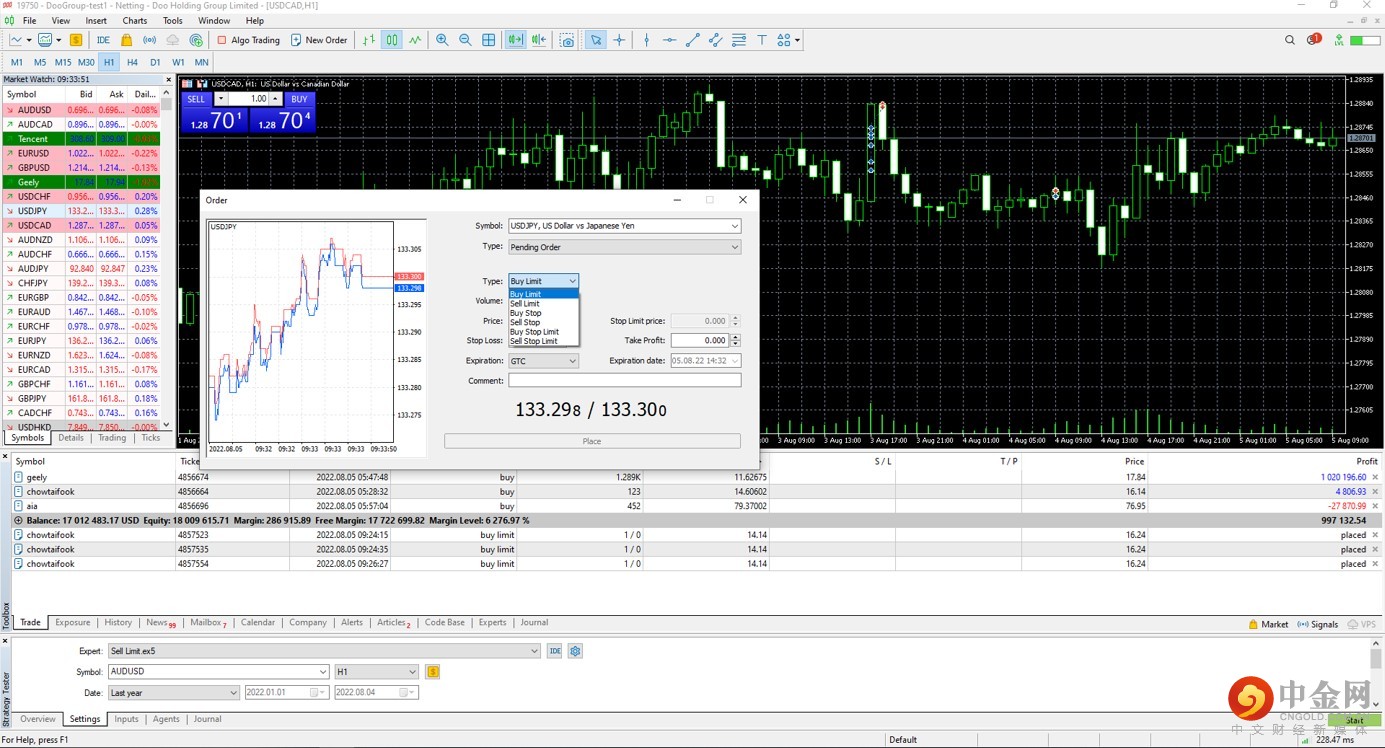Click the Comment input field
Image resolution: width=1385 pixels, height=748 pixels.
(x=624, y=381)
